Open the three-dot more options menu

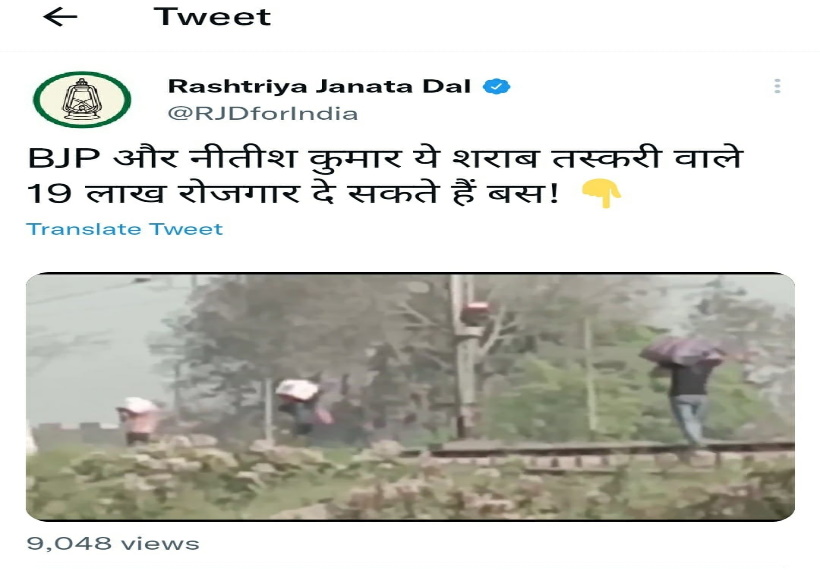pyautogui.click(x=778, y=86)
